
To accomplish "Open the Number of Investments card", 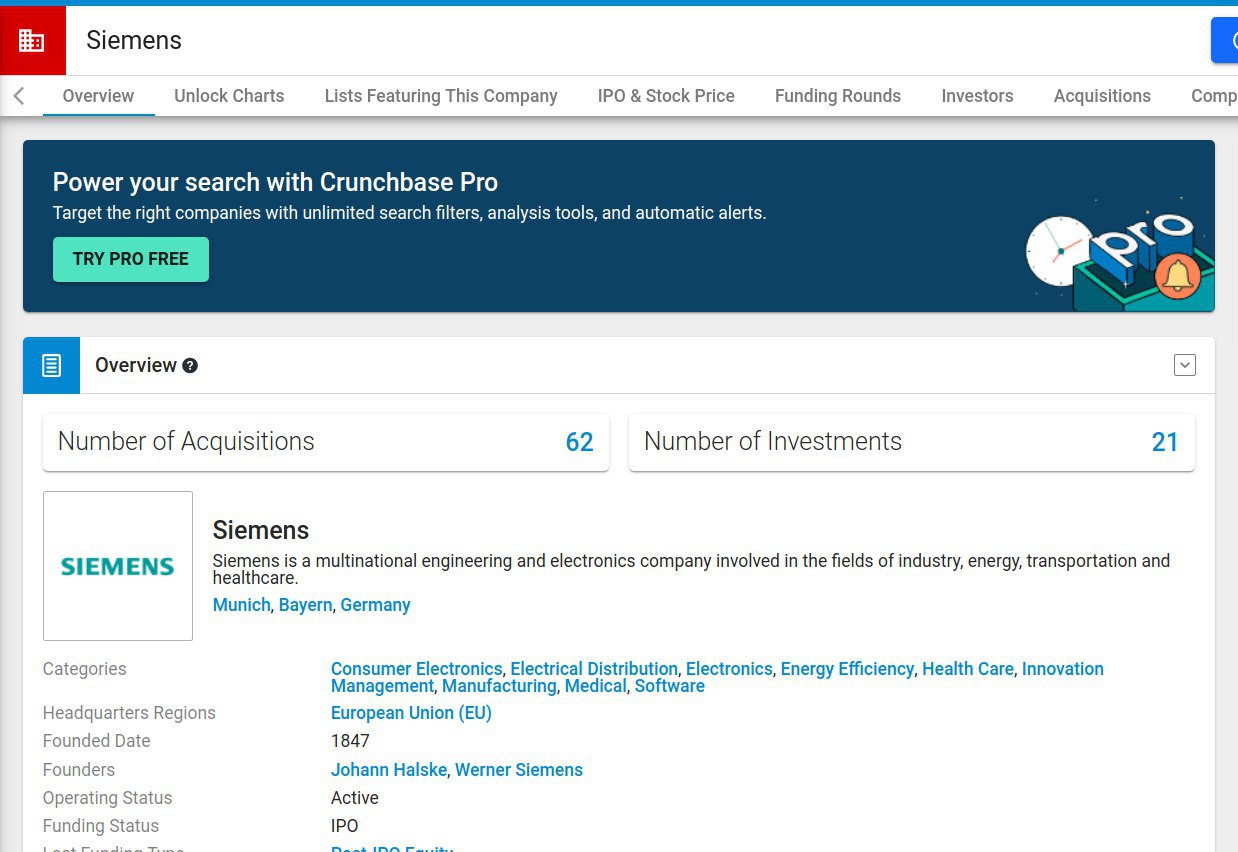I will tap(912, 442).
